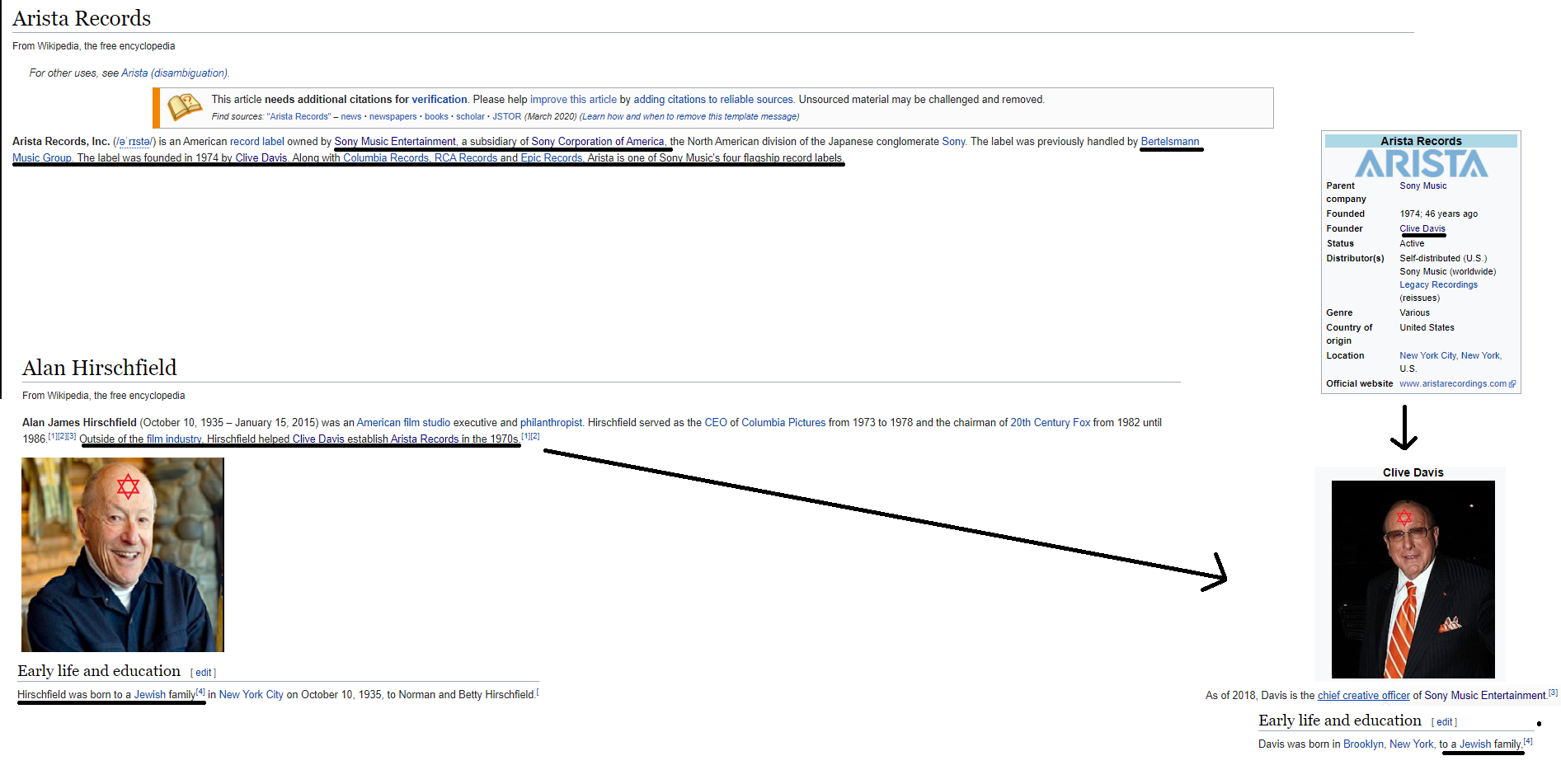Follow 'Clive Davis' link in Arista intro paragraph
This screenshot has width=1561, height=784.
coord(261,158)
